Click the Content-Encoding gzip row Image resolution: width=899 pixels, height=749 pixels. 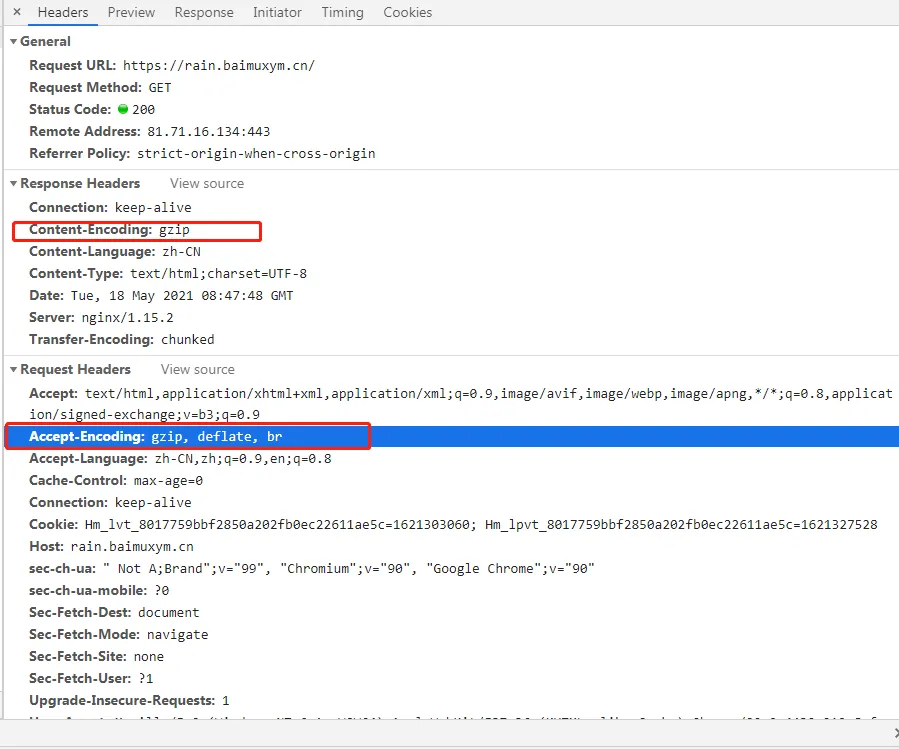(x=110, y=230)
